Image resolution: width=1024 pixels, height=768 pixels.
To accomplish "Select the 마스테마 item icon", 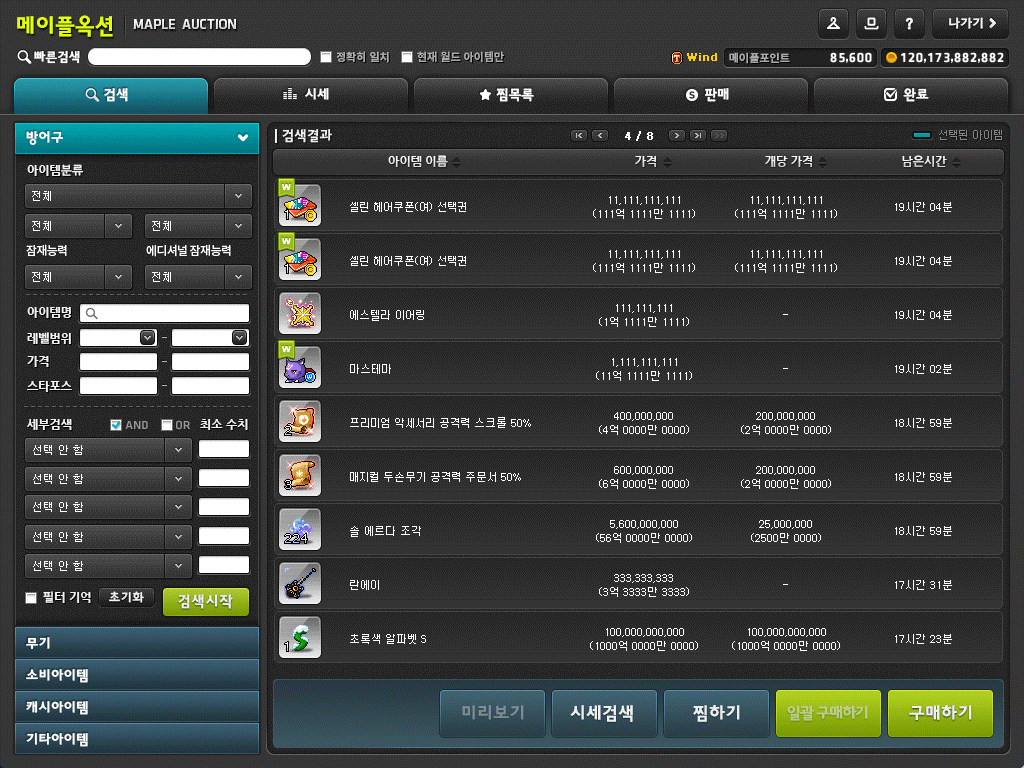I will point(299,368).
